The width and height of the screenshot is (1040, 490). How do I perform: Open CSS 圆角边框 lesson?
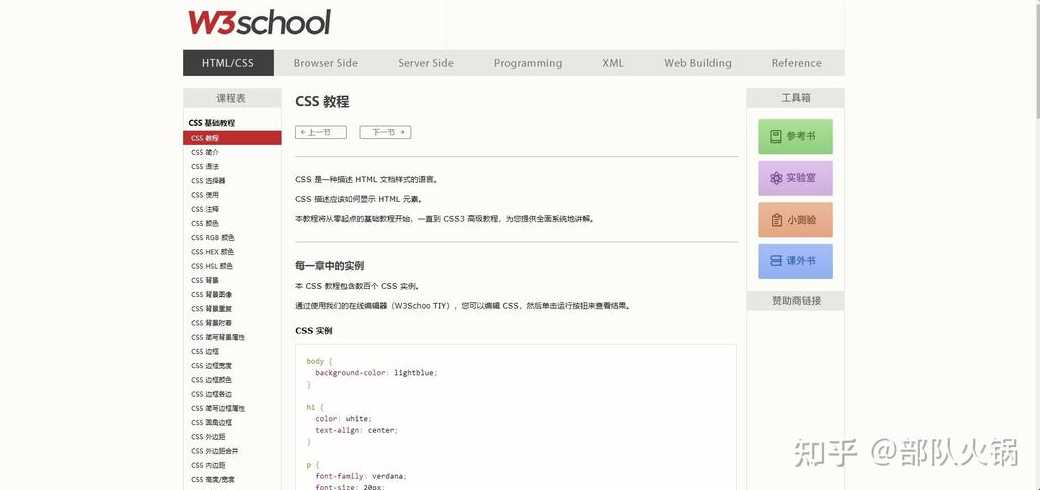[x=212, y=423]
